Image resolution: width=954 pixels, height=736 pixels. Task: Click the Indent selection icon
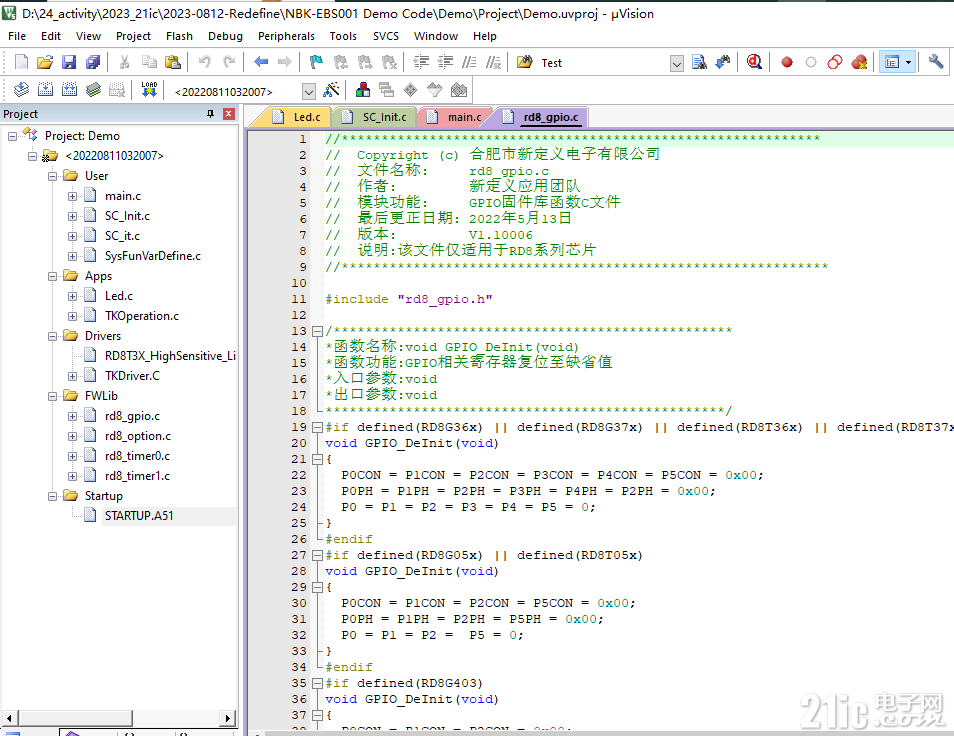tap(421, 62)
